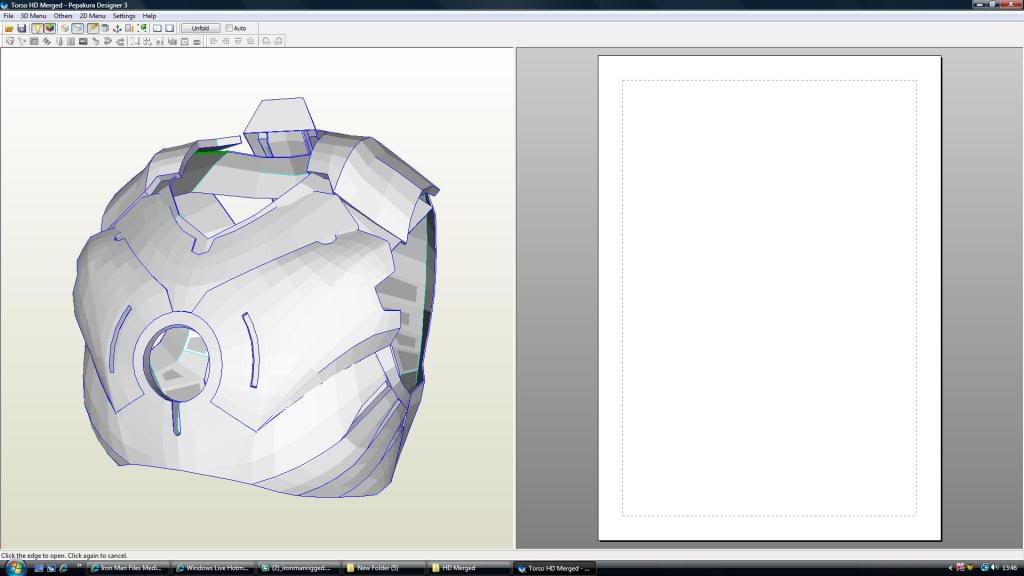This screenshot has height=576, width=1024.
Task: Click the anchor icon in toolbar
Action: tap(118, 28)
